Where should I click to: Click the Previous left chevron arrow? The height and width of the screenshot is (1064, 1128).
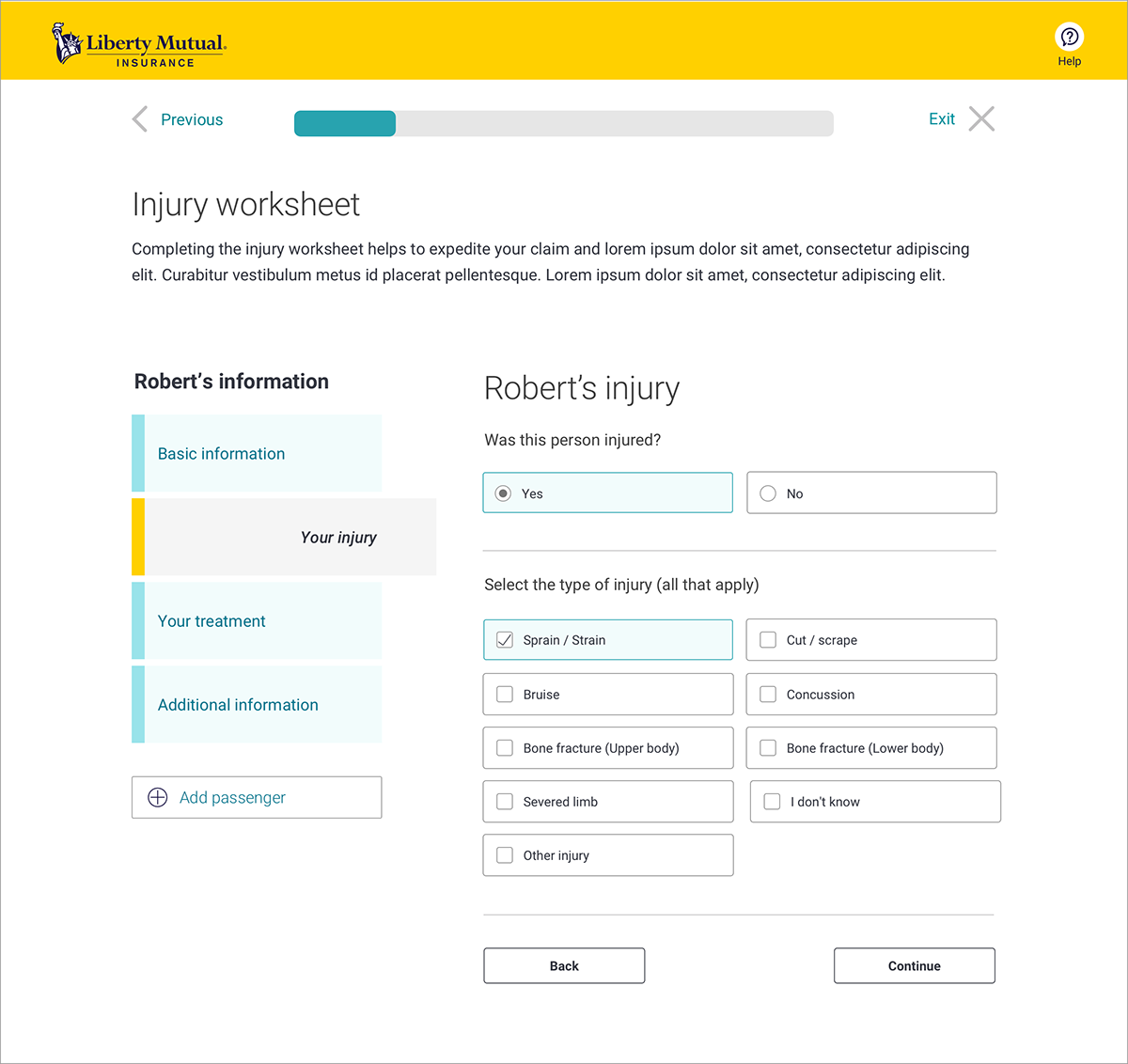(140, 119)
